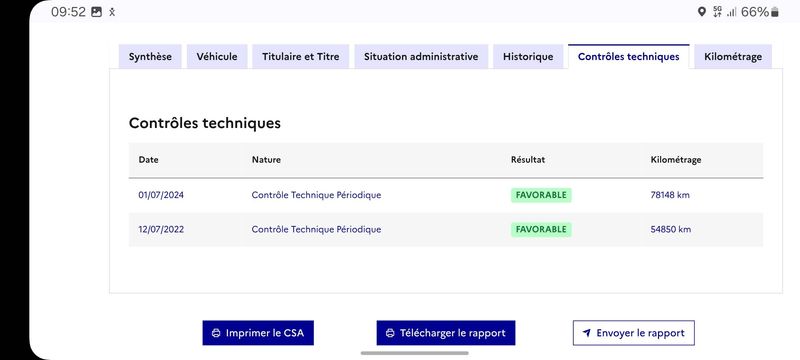Select the Contrôles techniques tab
The height and width of the screenshot is (360, 800).
(629, 57)
